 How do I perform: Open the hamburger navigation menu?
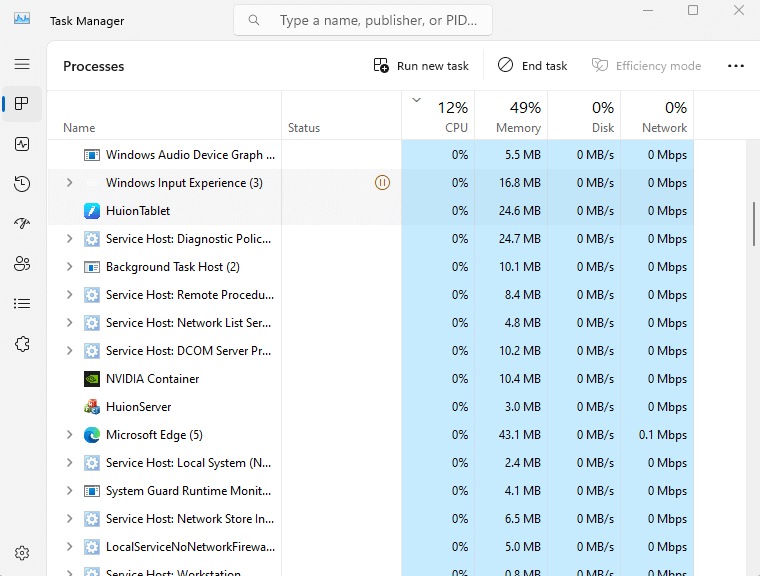pyautogui.click(x=22, y=64)
